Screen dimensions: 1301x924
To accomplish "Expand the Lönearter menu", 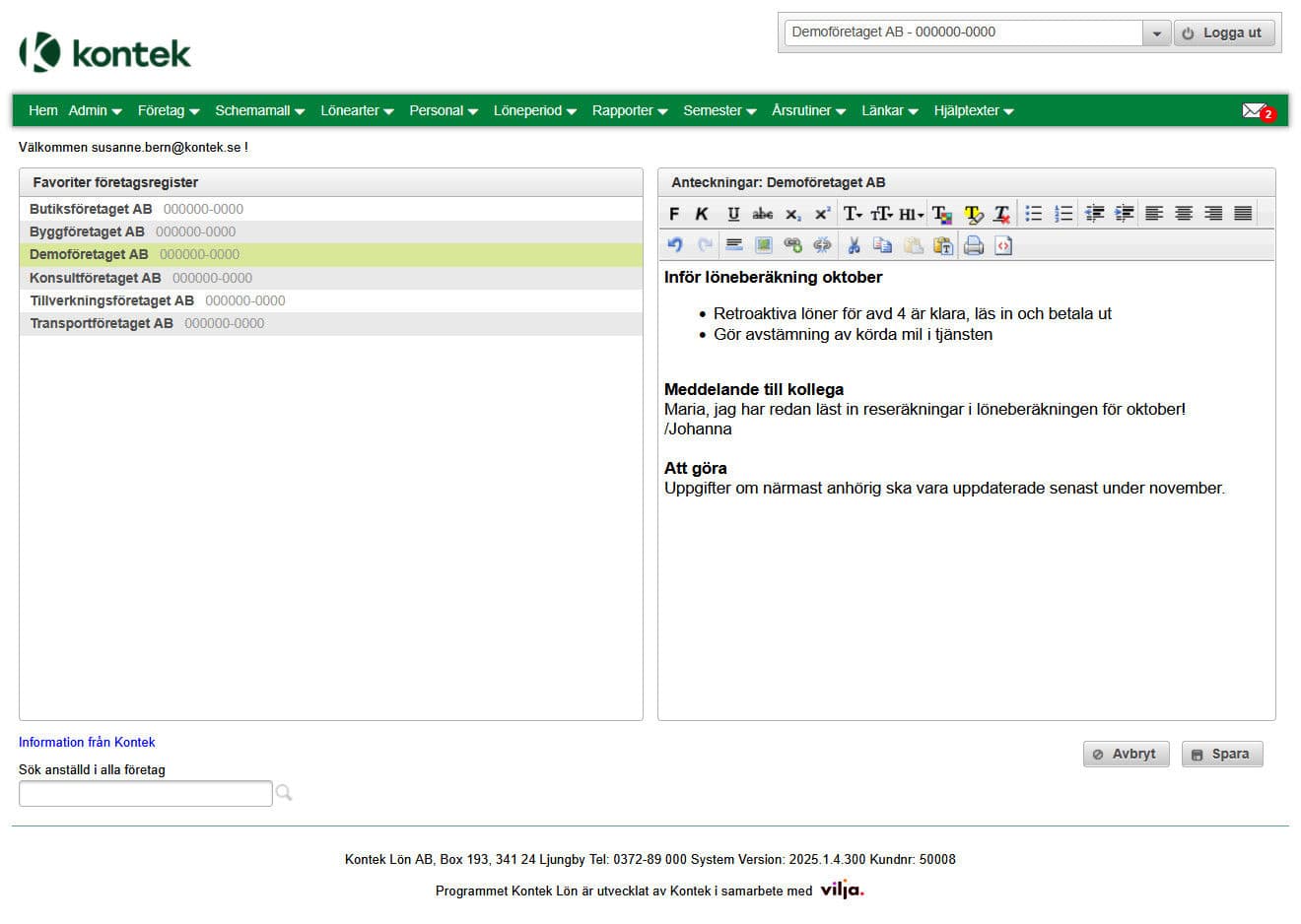I will click(357, 110).
